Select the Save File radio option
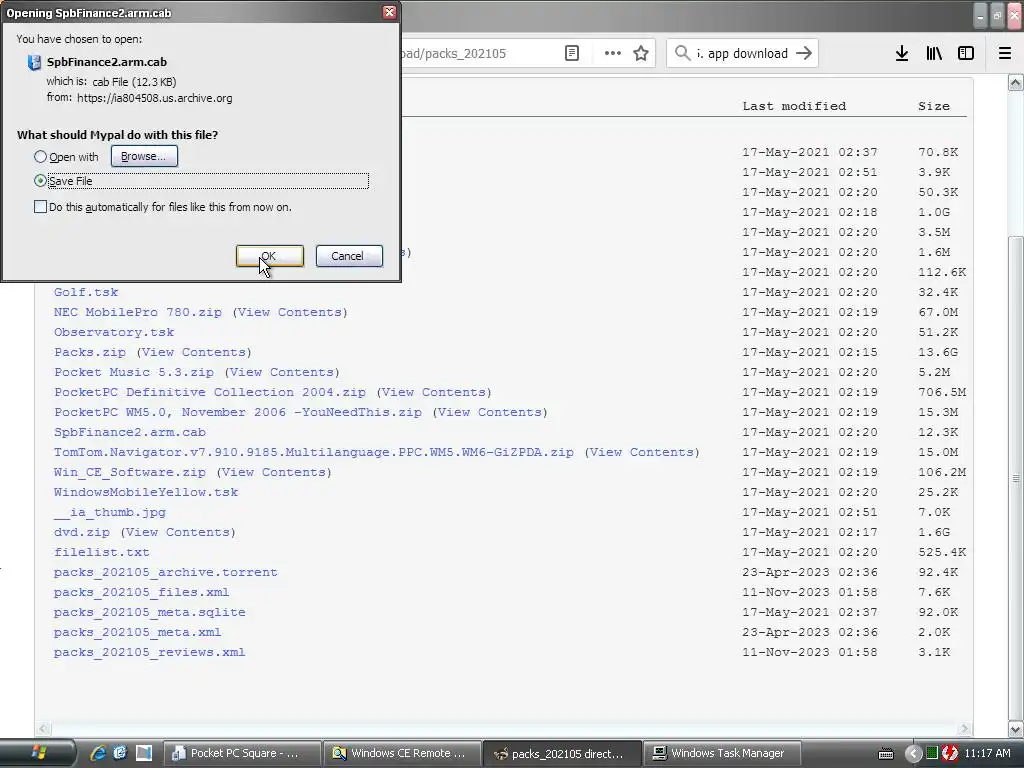This screenshot has width=1024, height=768. click(x=40, y=181)
